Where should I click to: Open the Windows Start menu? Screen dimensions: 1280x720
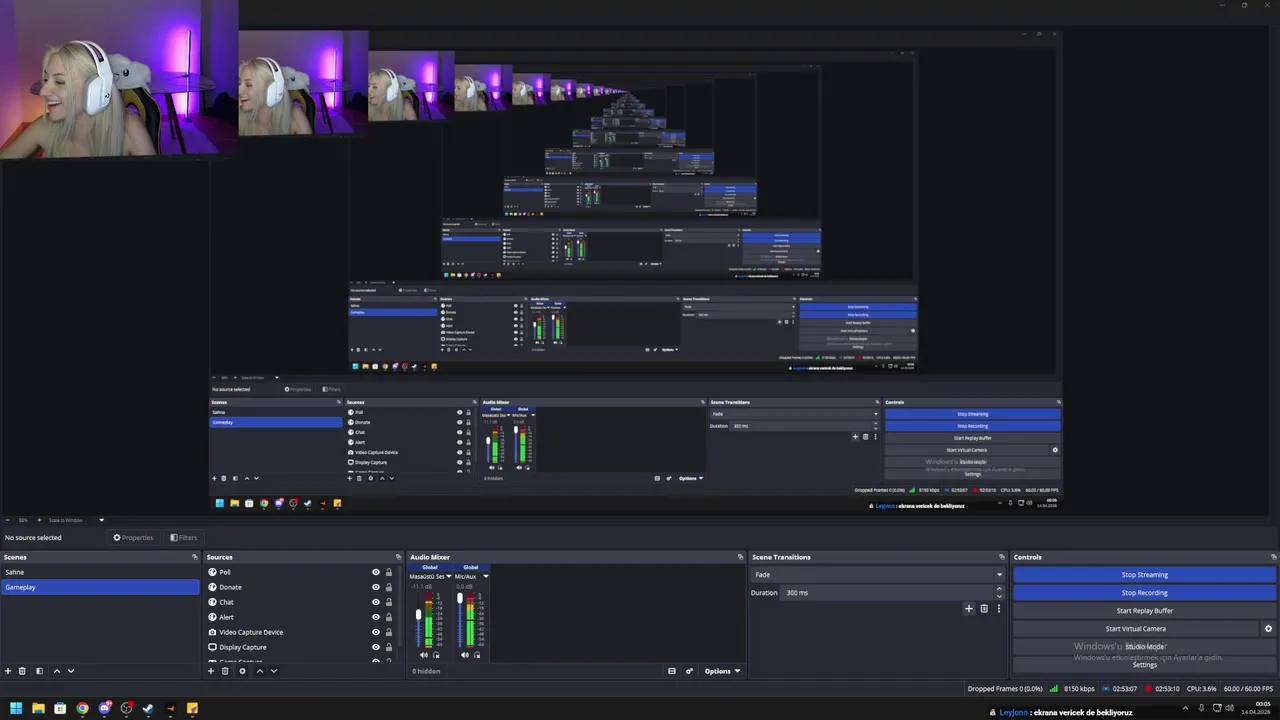(x=16, y=708)
